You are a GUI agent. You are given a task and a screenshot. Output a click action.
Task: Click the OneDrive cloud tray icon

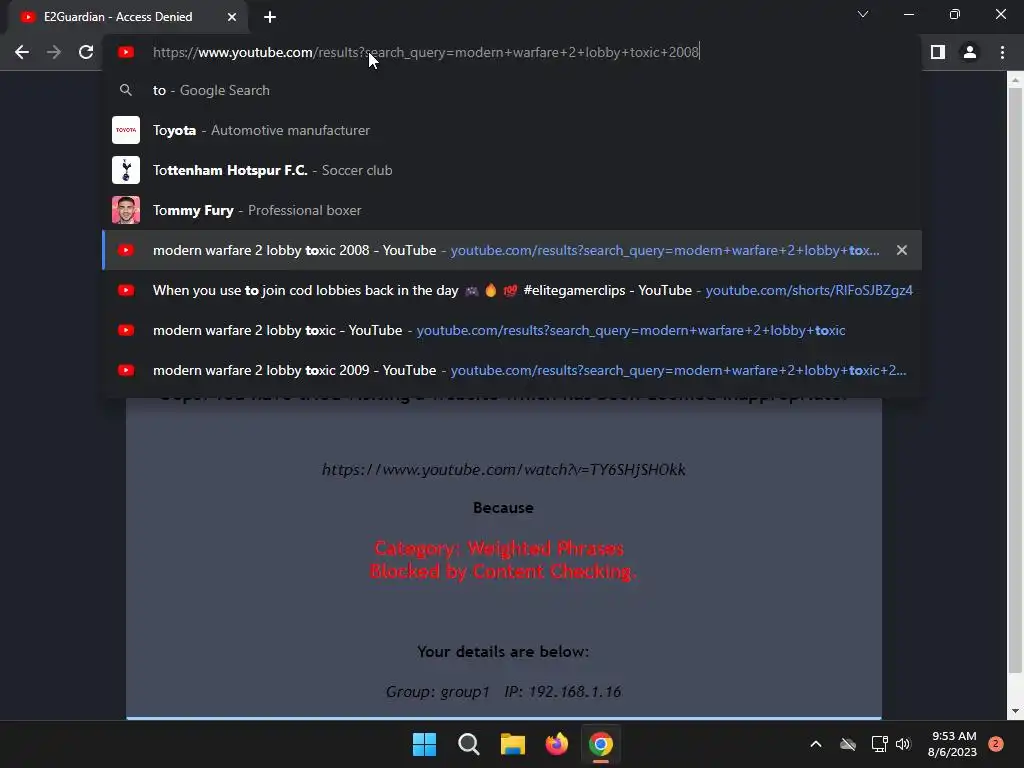848,744
